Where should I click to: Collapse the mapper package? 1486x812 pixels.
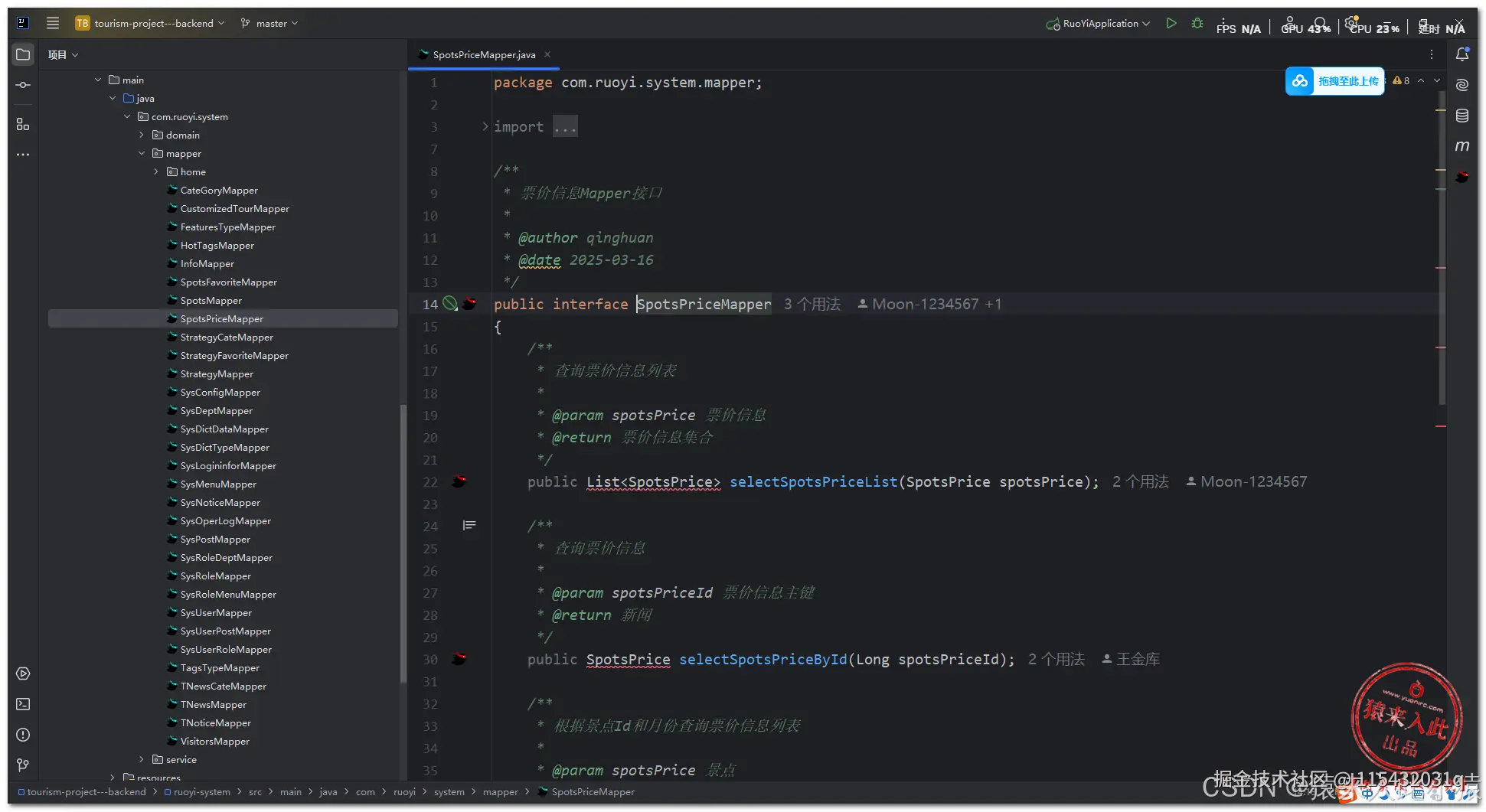pyautogui.click(x=142, y=153)
